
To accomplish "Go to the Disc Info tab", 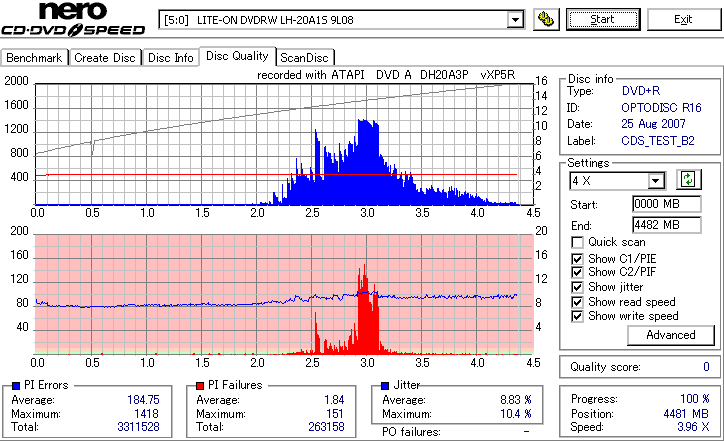I will pyautogui.click(x=170, y=58).
